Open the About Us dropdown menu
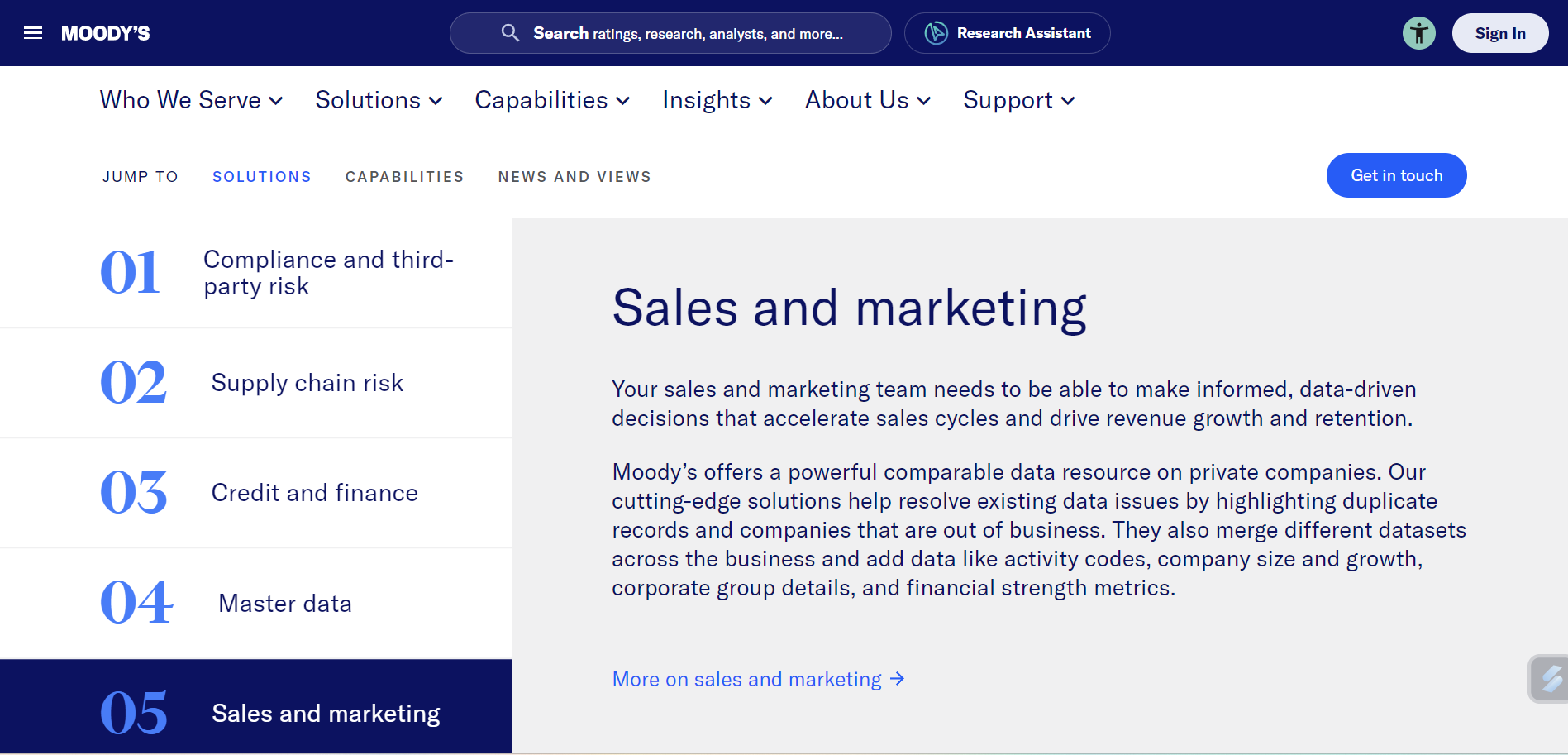The width and height of the screenshot is (1568, 755). (x=867, y=100)
